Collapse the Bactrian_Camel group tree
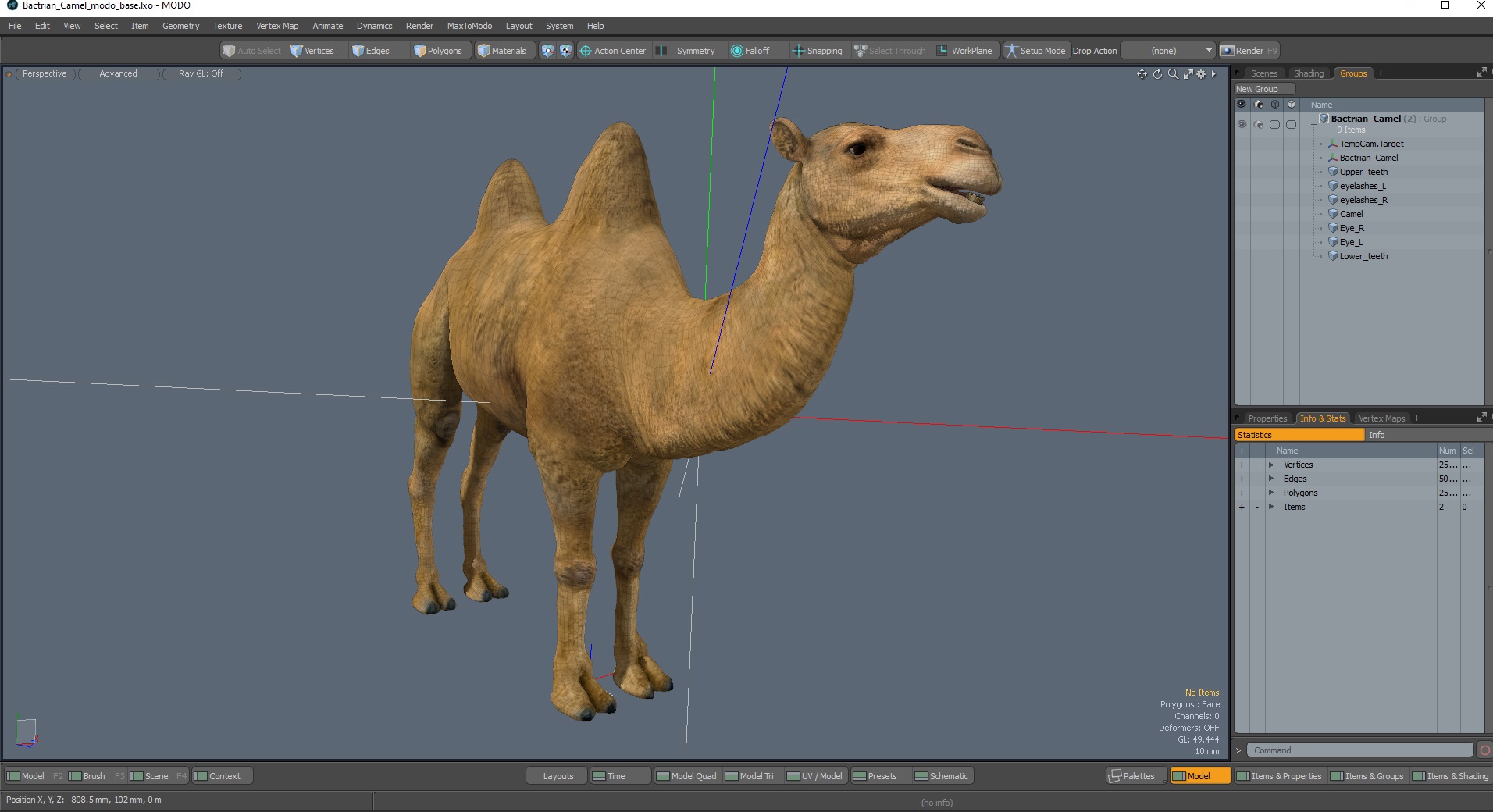The height and width of the screenshot is (812, 1493). (1313, 123)
